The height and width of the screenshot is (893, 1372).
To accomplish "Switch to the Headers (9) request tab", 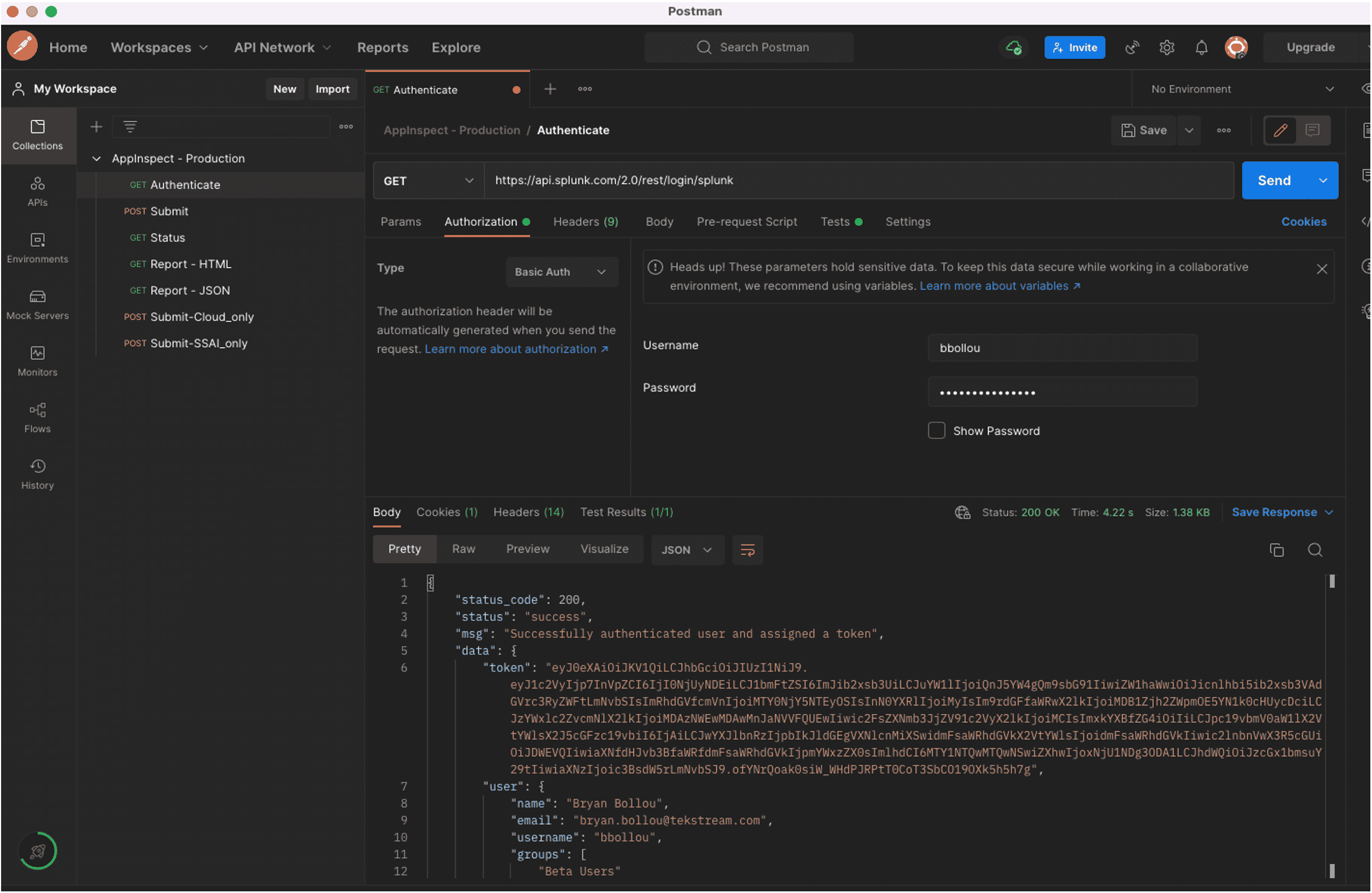I will (586, 222).
